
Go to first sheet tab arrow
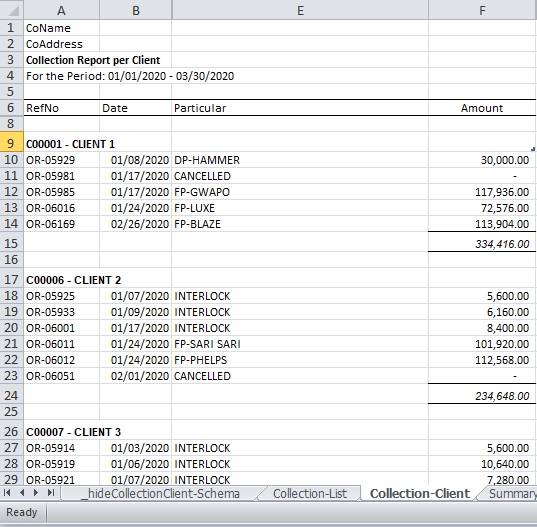click(x=7, y=493)
